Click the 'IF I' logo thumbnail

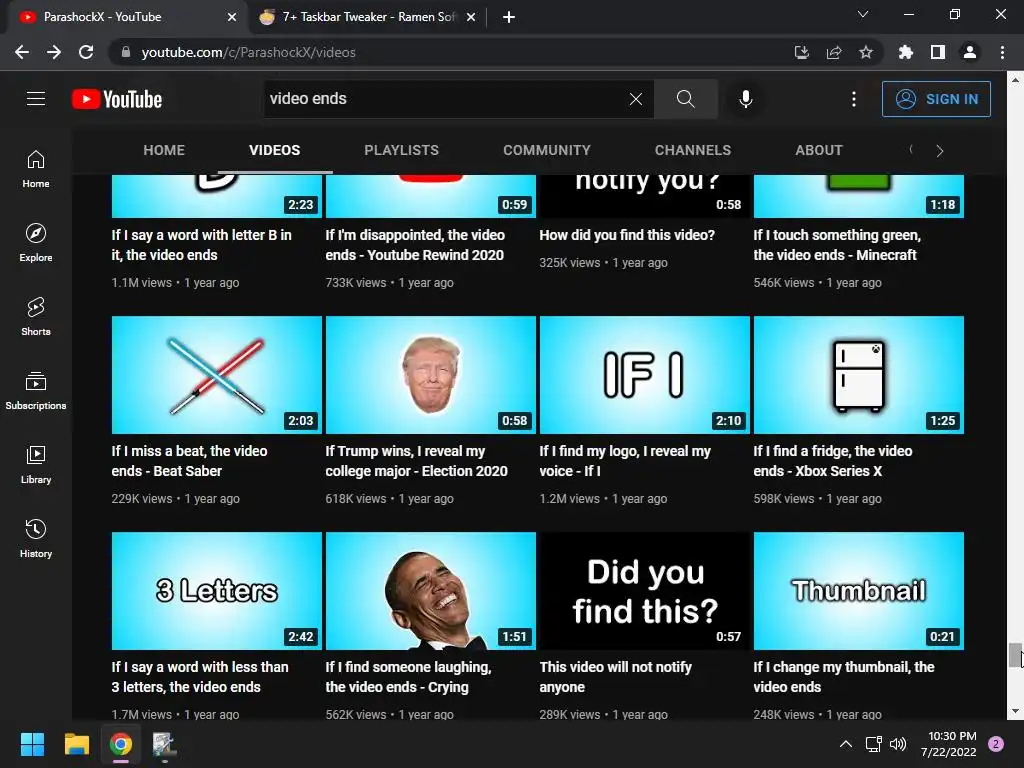point(645,375)
